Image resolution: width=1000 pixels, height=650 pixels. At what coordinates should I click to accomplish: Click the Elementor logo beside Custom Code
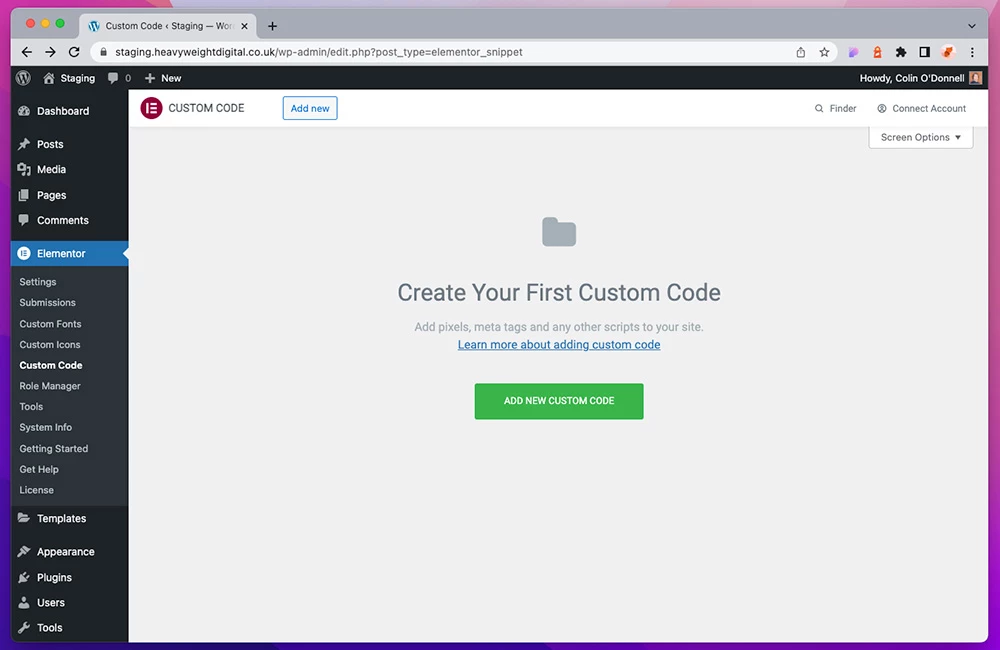151,108
